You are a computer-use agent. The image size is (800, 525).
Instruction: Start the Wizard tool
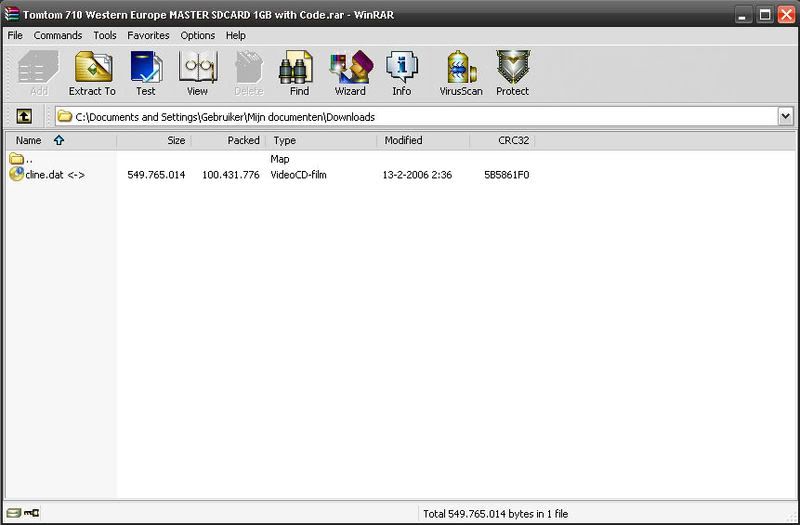350,72
